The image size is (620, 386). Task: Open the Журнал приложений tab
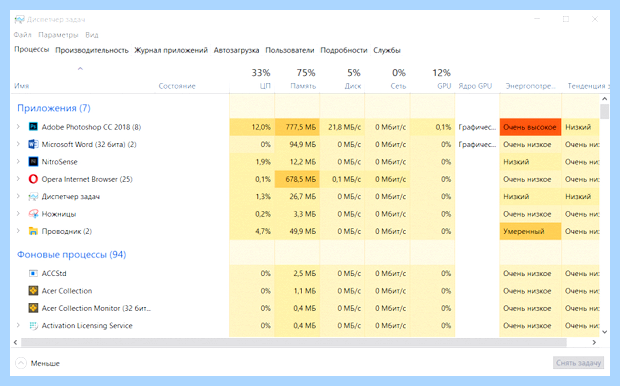pos(171,50)
